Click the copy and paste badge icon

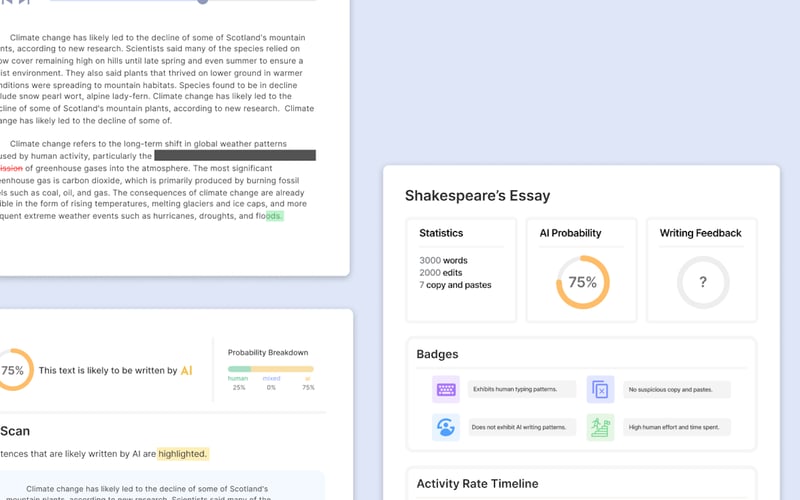tap(601, 389)
